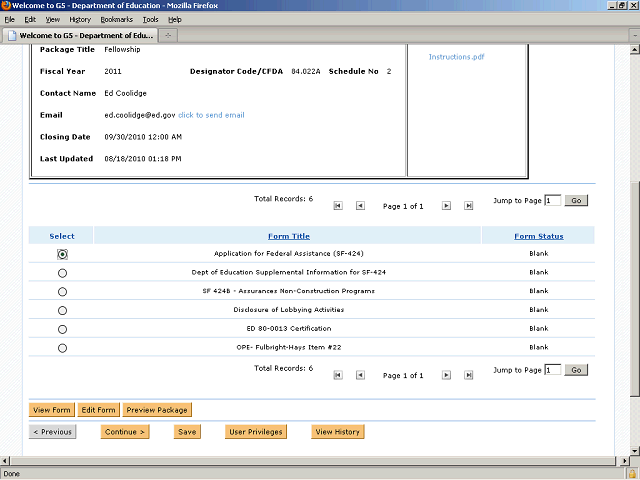Go to first page in bottom pager

coord(338,375)
